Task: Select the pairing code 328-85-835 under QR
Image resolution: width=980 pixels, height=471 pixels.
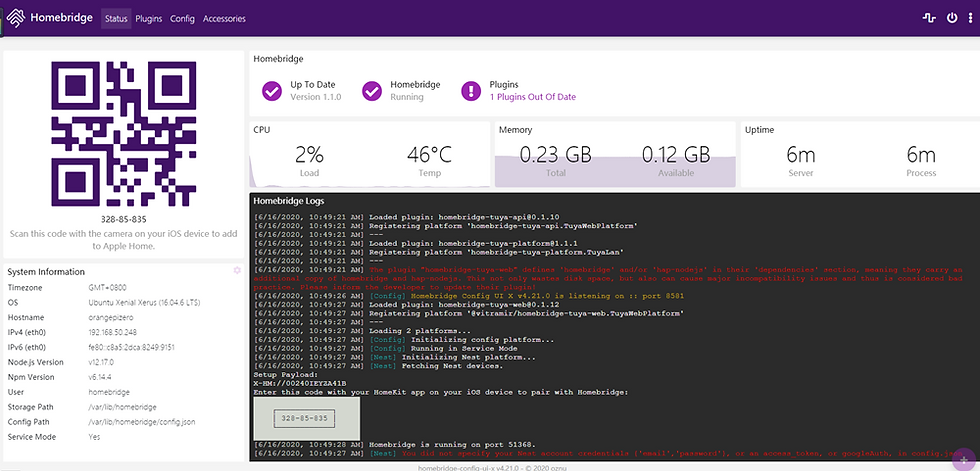Action: [123, 220]
